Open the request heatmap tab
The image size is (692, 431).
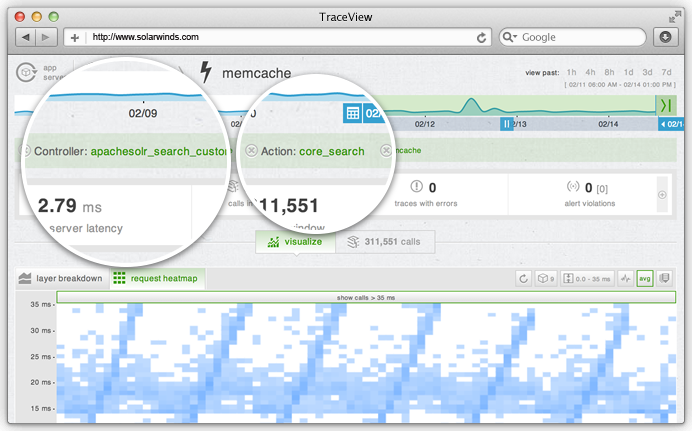157,278
